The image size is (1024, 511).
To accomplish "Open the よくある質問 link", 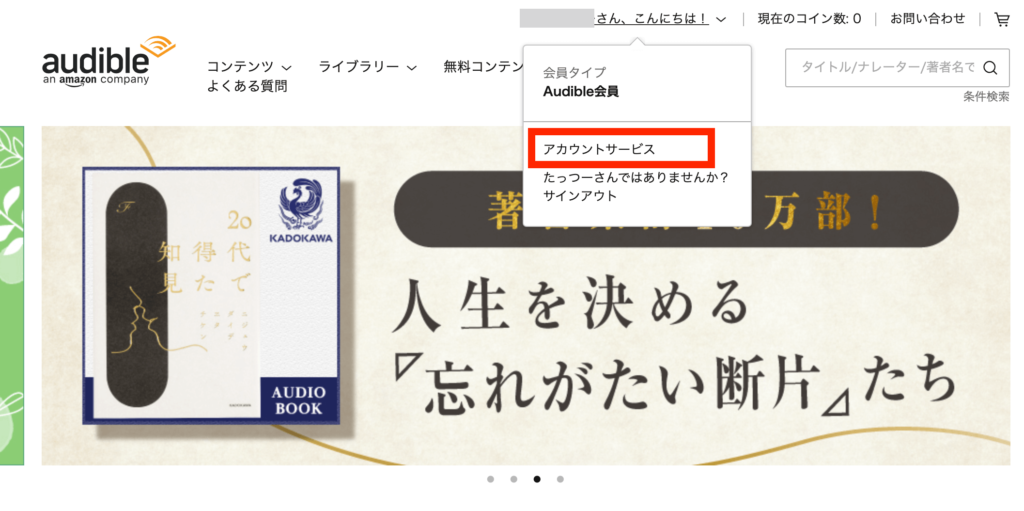I will click(247, 86).
